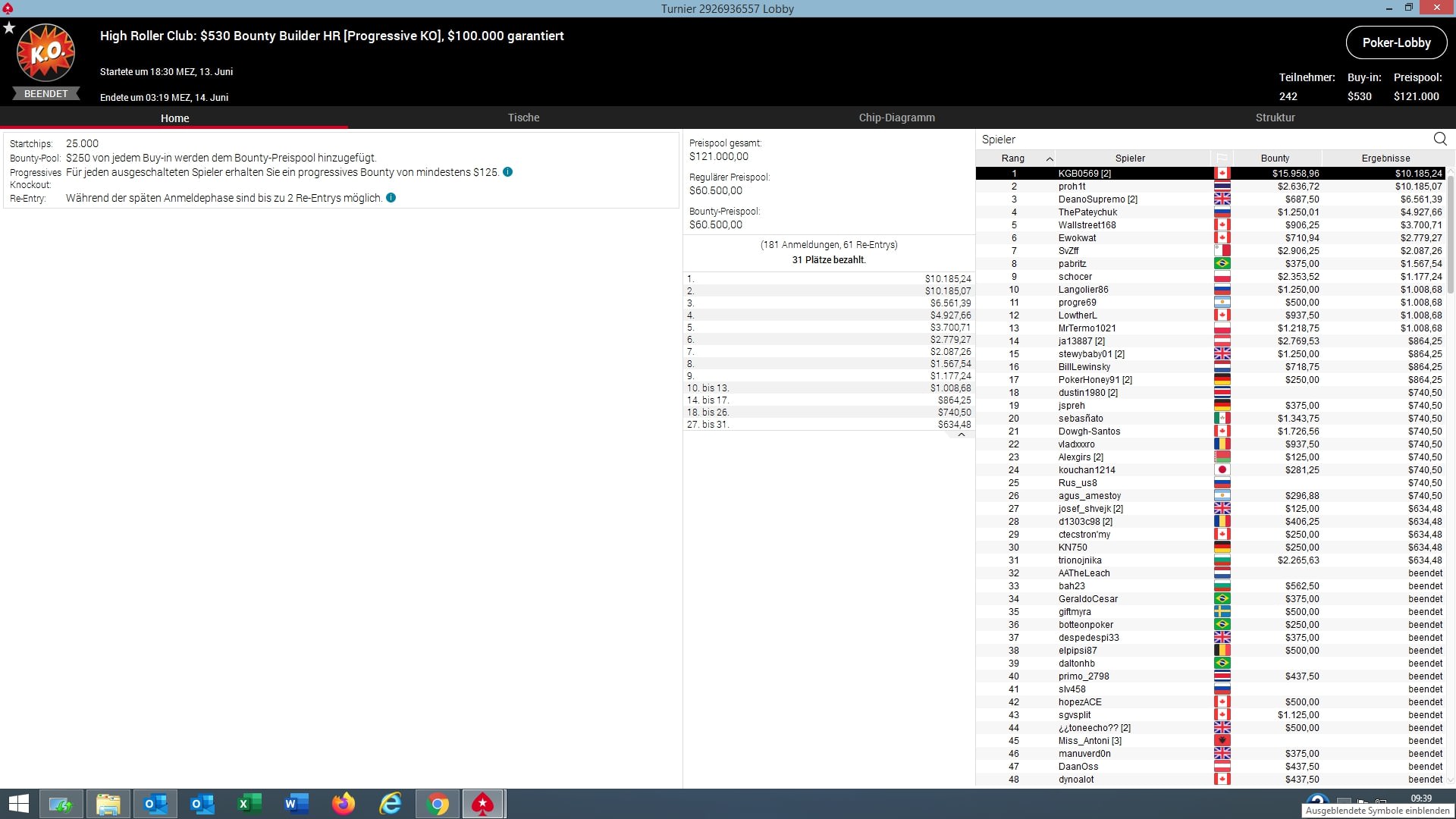The image size is (1456, 819).
Task: Switch to the Struktur tab
Action: (x=1275, y=118)
